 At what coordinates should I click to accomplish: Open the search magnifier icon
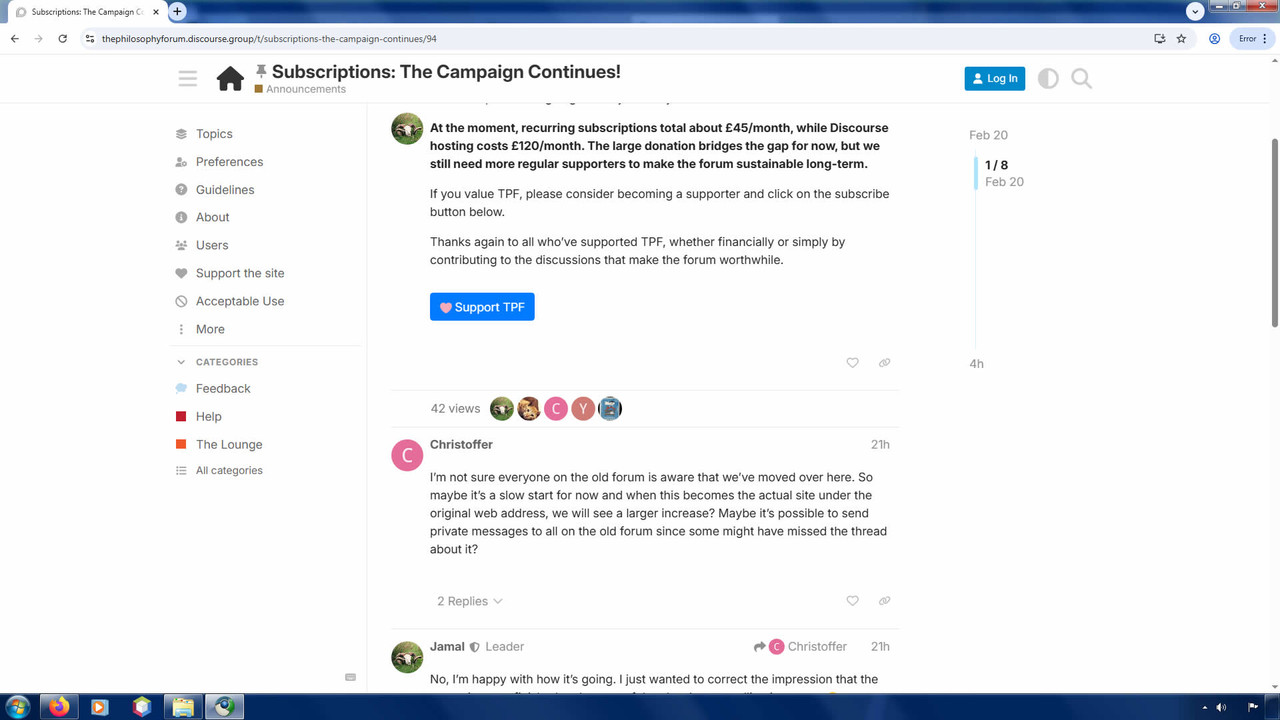pyautogui.click(x=1081, y=78)
